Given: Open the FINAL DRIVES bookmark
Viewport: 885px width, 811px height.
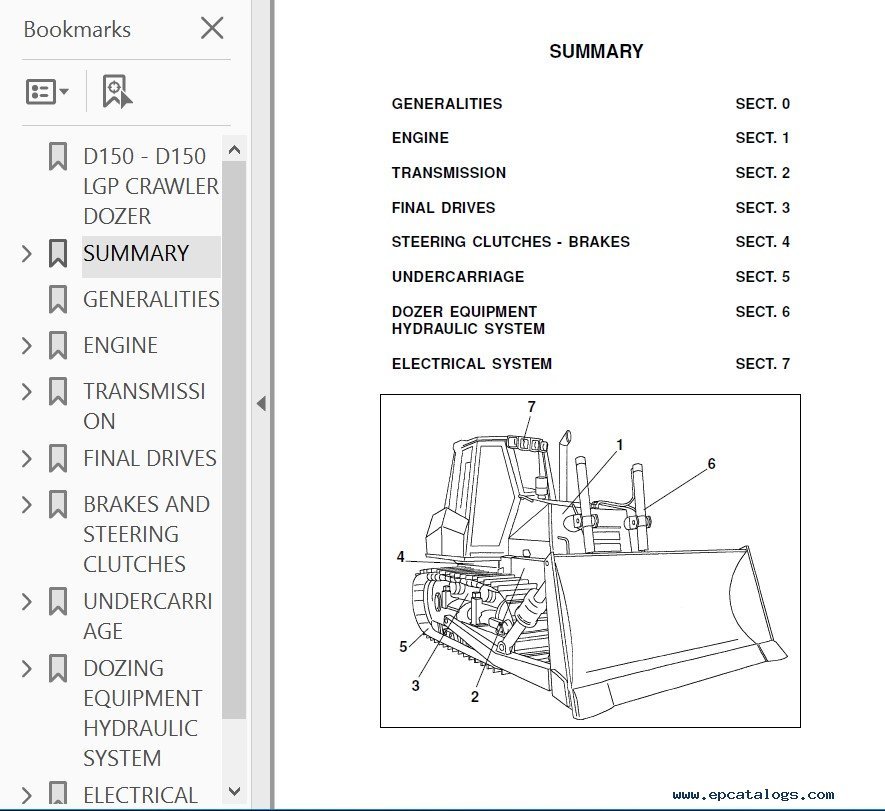Looking at the screenshot, I should click(150, 458).
